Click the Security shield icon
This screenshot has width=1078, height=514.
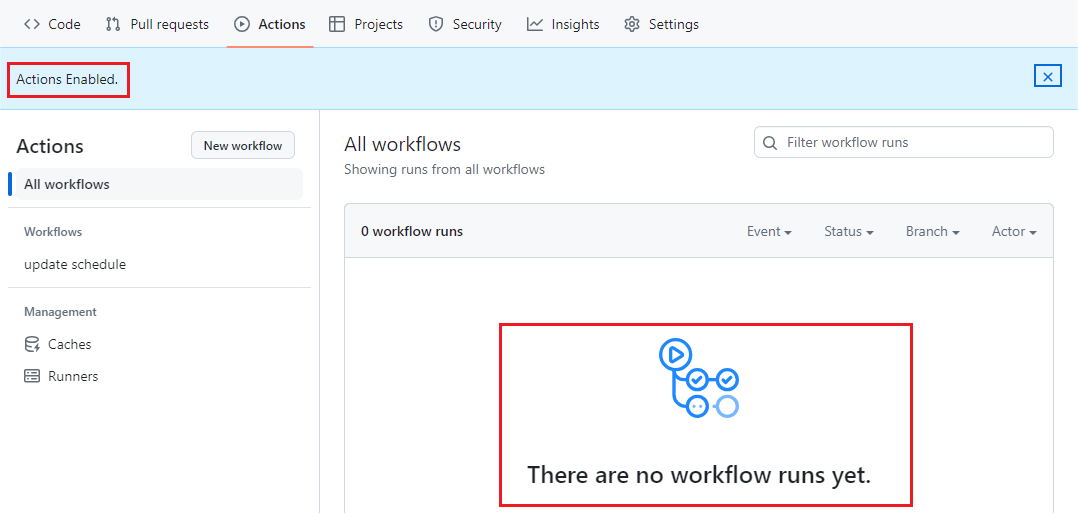435,24
